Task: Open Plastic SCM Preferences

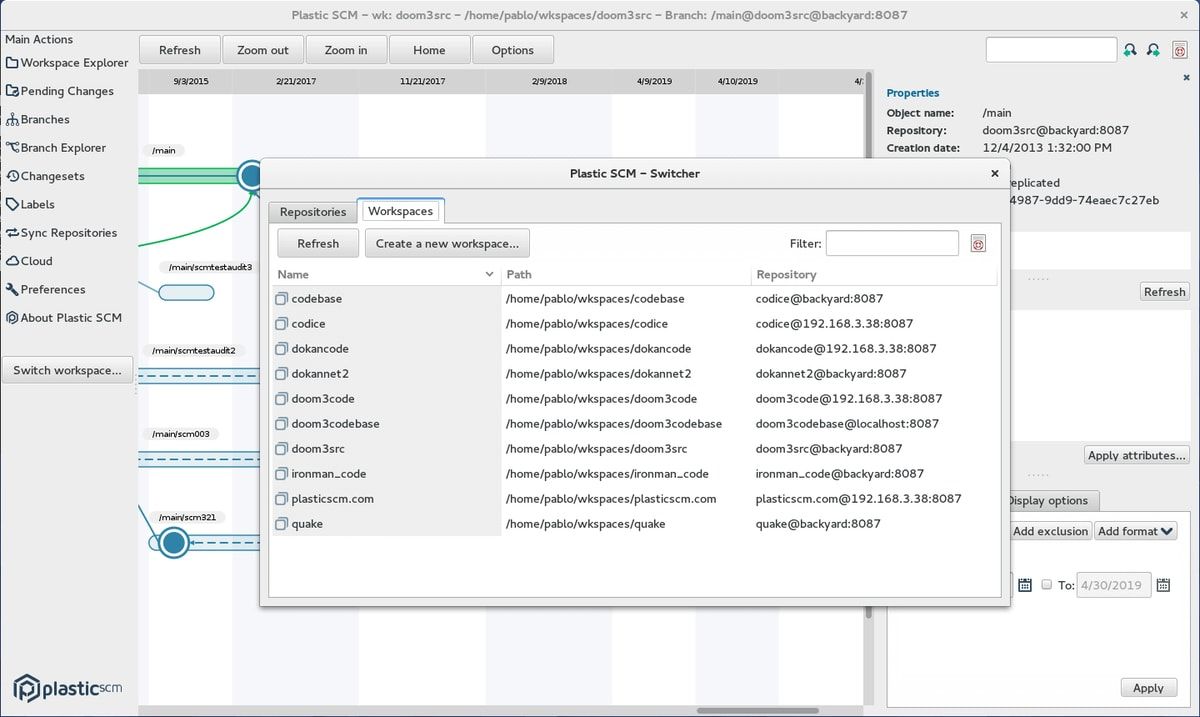Action: (58, 289)
